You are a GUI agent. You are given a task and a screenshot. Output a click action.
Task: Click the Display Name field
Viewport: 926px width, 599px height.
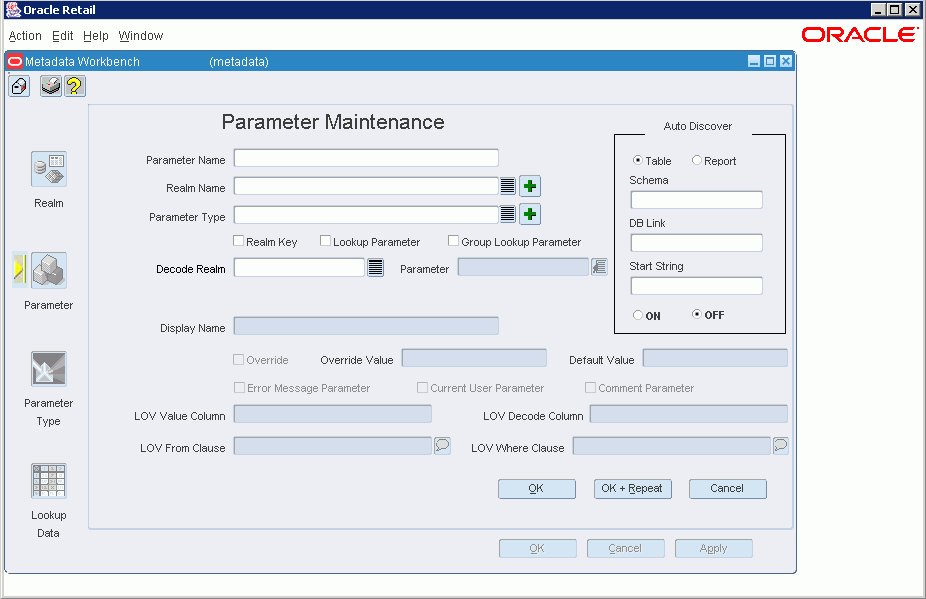[x=366, y=326]
